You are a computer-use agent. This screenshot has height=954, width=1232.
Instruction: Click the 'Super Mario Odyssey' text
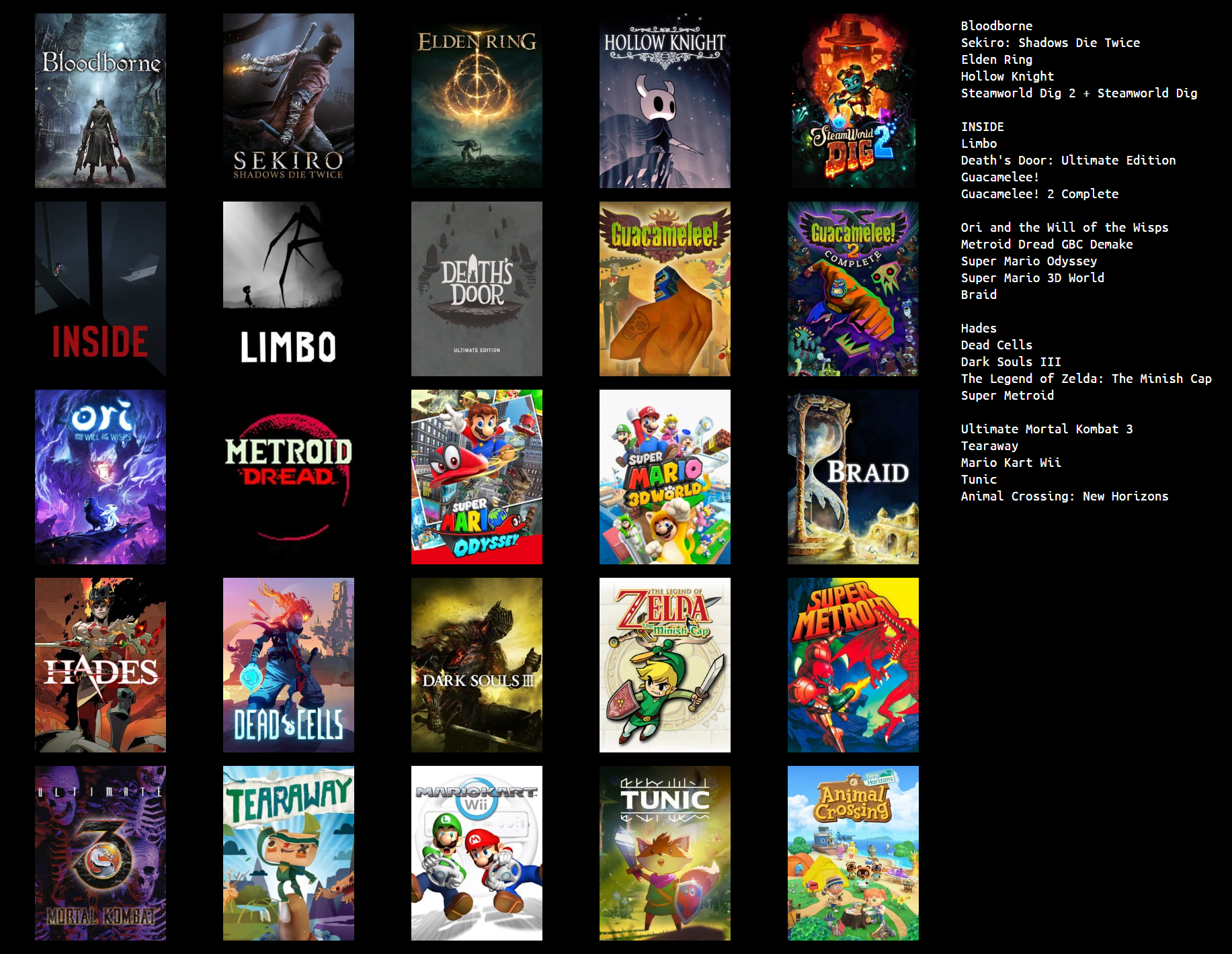(x=1028, y=261)
